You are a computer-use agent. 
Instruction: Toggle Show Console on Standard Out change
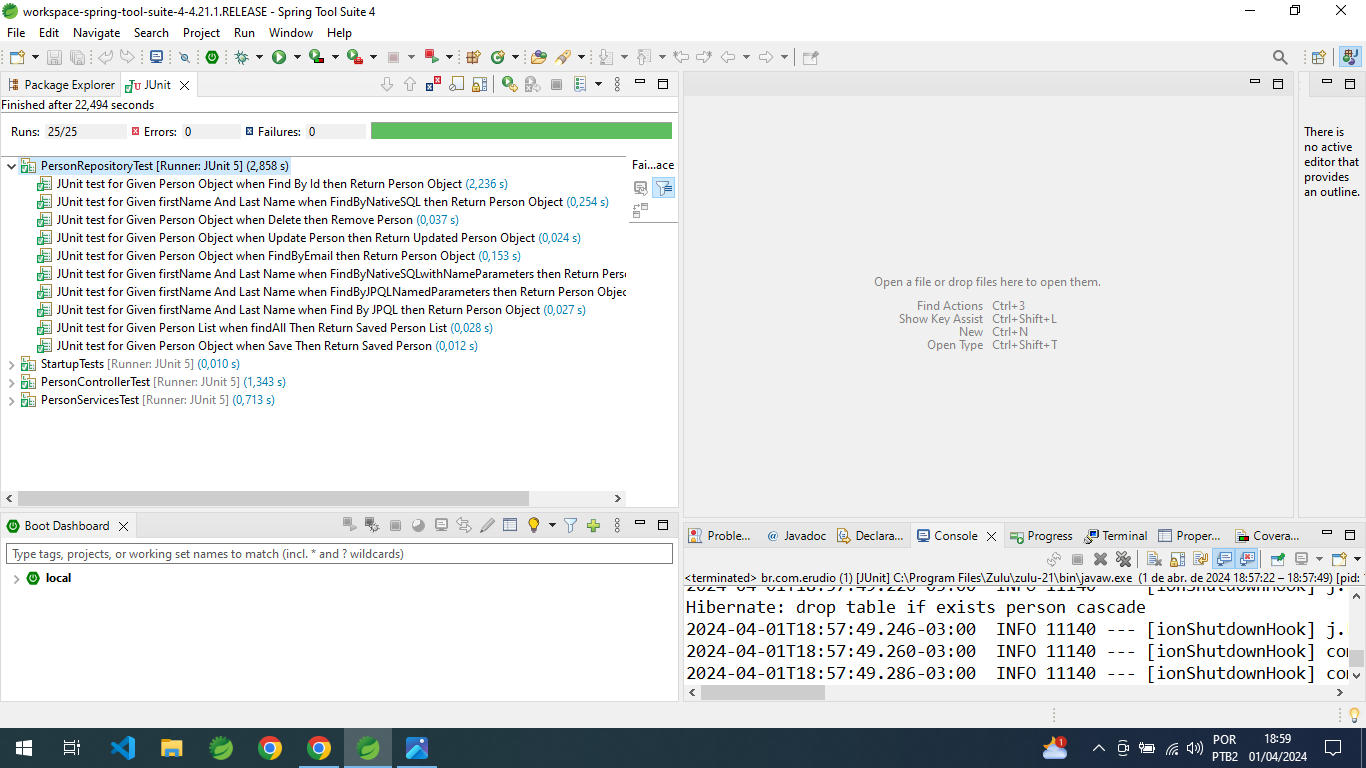1223,559
